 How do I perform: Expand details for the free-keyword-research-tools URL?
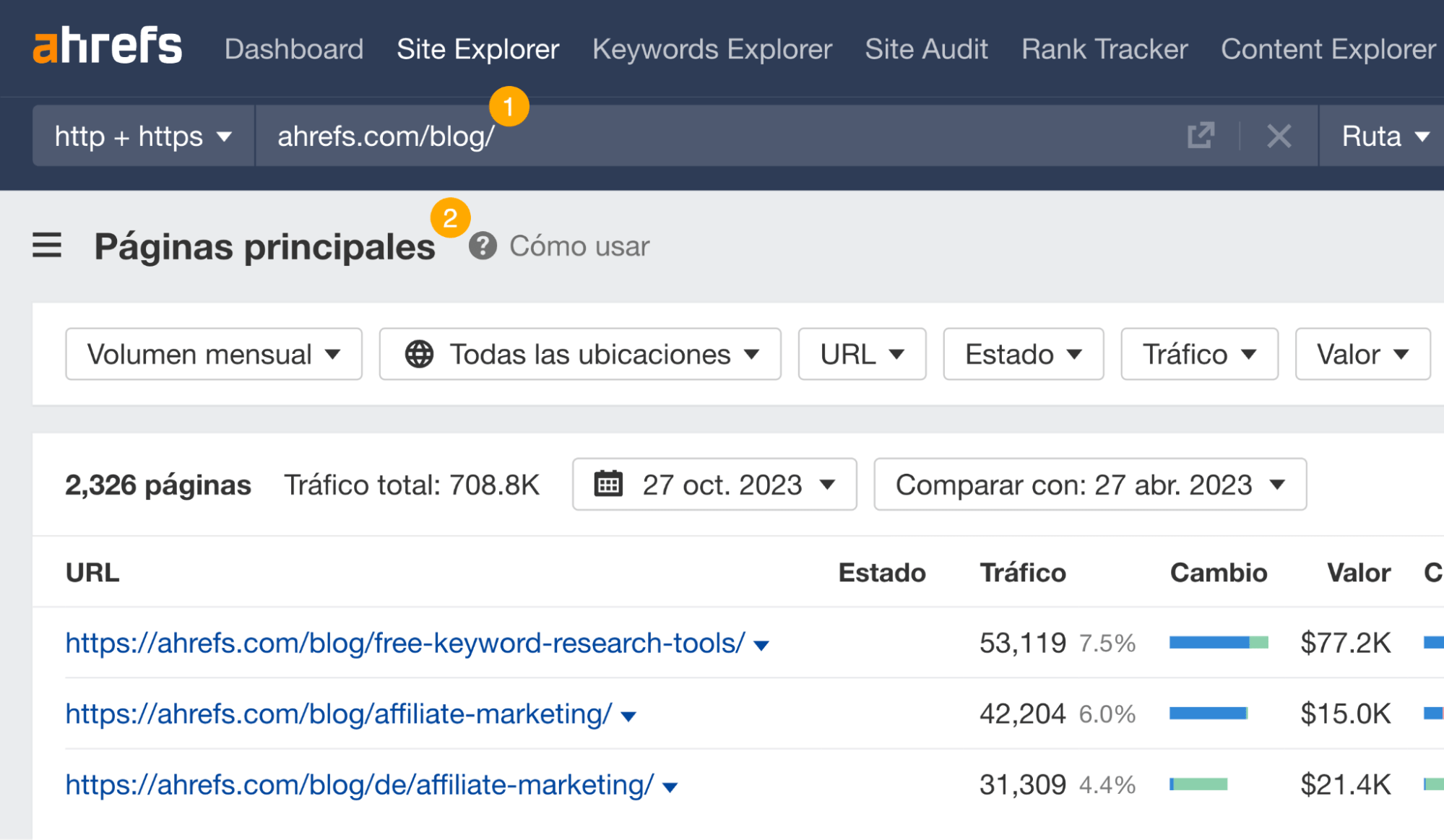click(761, 644)
